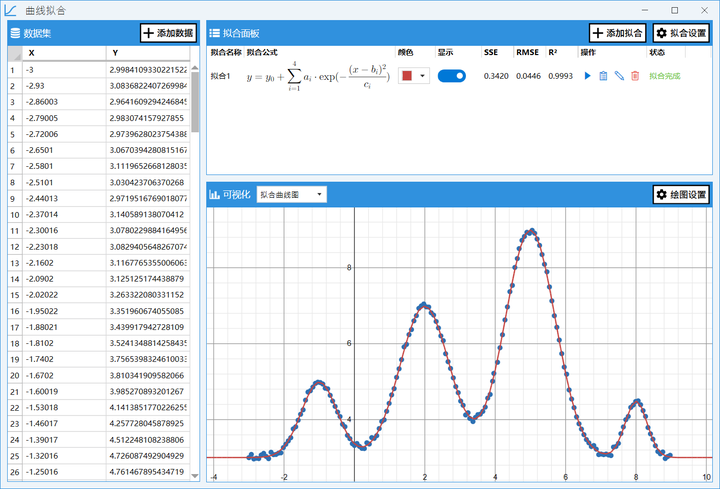
Task: Click the 可视化 bar chart icon
Action: (214, 195)
